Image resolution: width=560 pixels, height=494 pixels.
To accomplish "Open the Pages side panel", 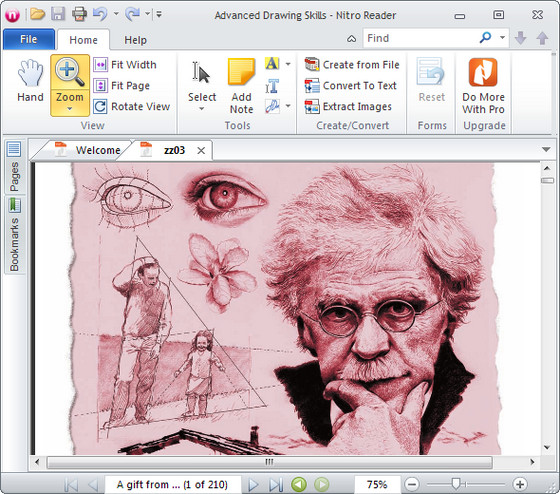I will pyautogui.click(x=14, y=167).
